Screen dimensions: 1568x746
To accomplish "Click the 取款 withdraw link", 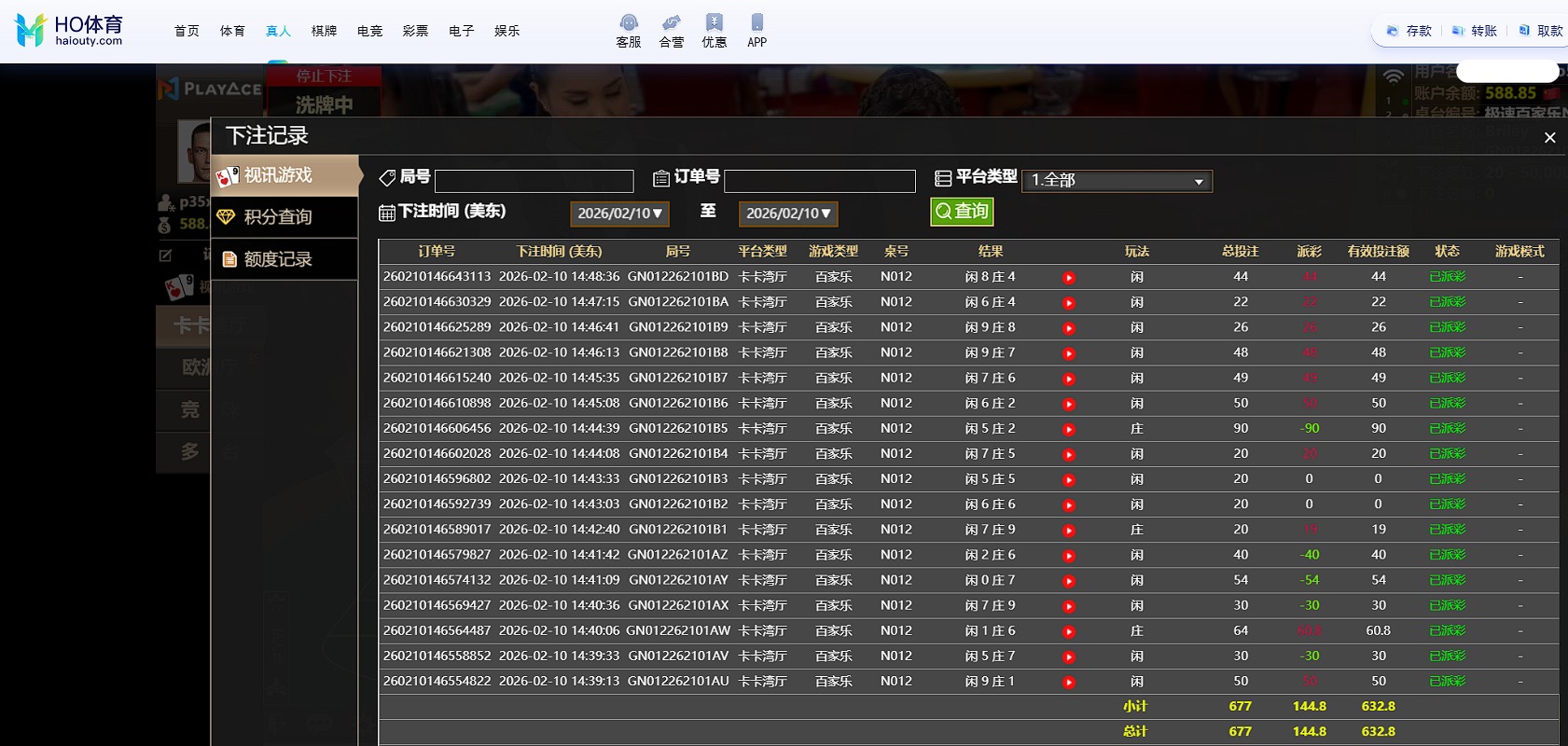I will (x=1541, y=31).
